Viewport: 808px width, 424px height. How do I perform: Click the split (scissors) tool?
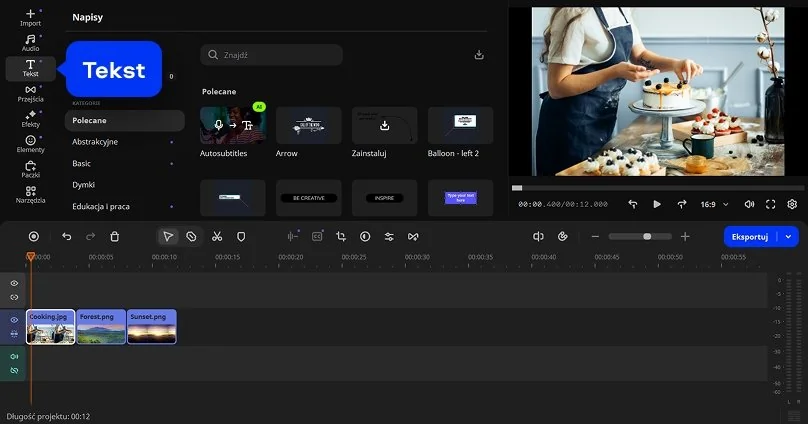pyautogui.click(x=216, y=236)
